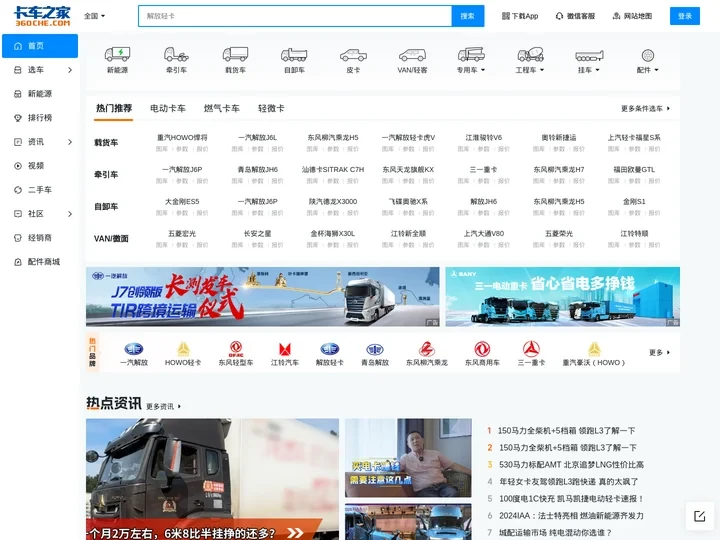This screenshot has width=720, height=540.
Task: Open the SANY 三一电动重卡 banner
Action: pyautogui.click(x=562, y=297)
